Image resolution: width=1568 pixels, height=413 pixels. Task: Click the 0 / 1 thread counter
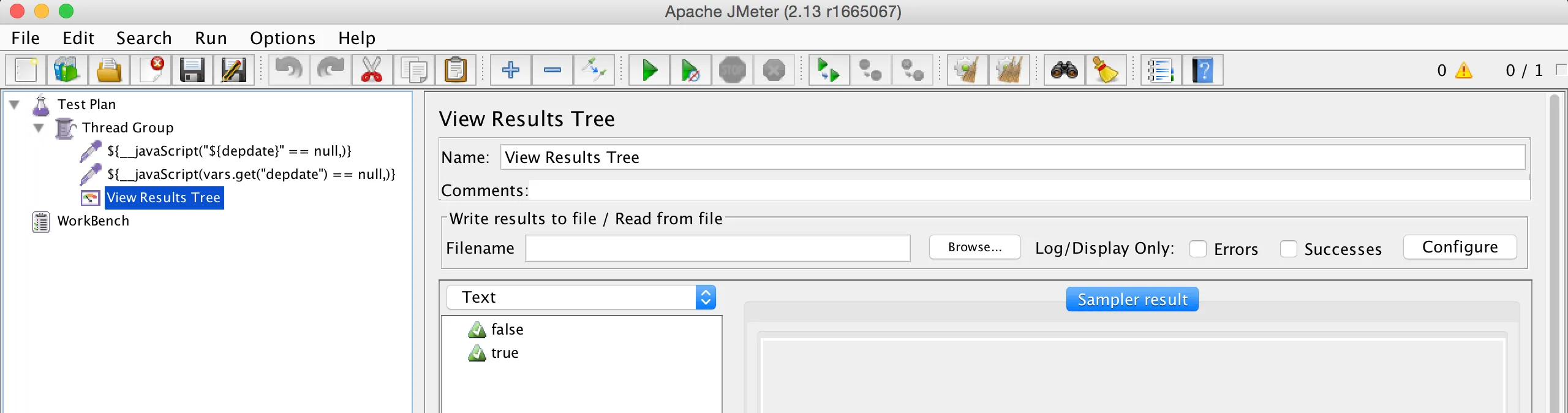click(x=1524, y=70)
